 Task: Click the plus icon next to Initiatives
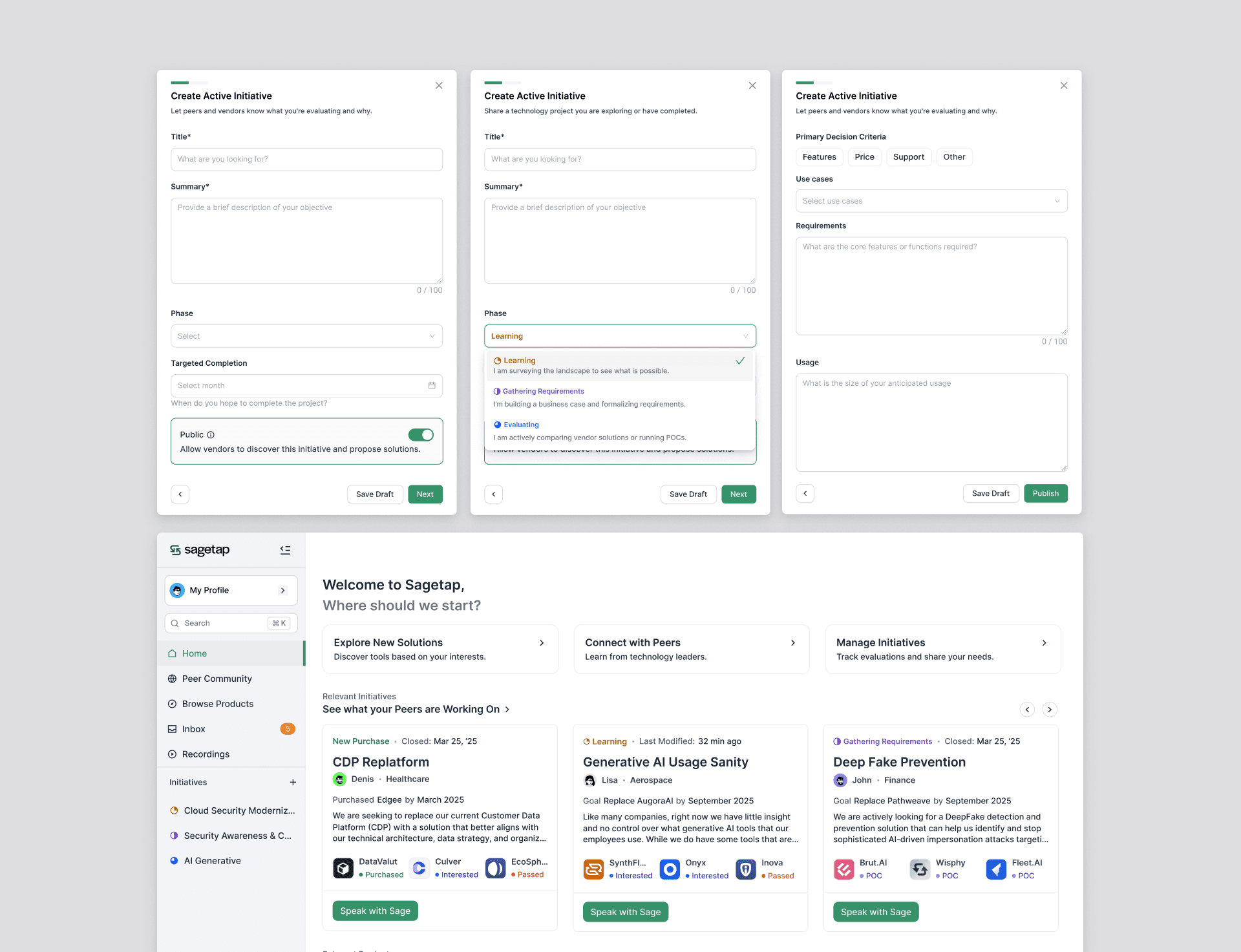(x=293, y=782)
